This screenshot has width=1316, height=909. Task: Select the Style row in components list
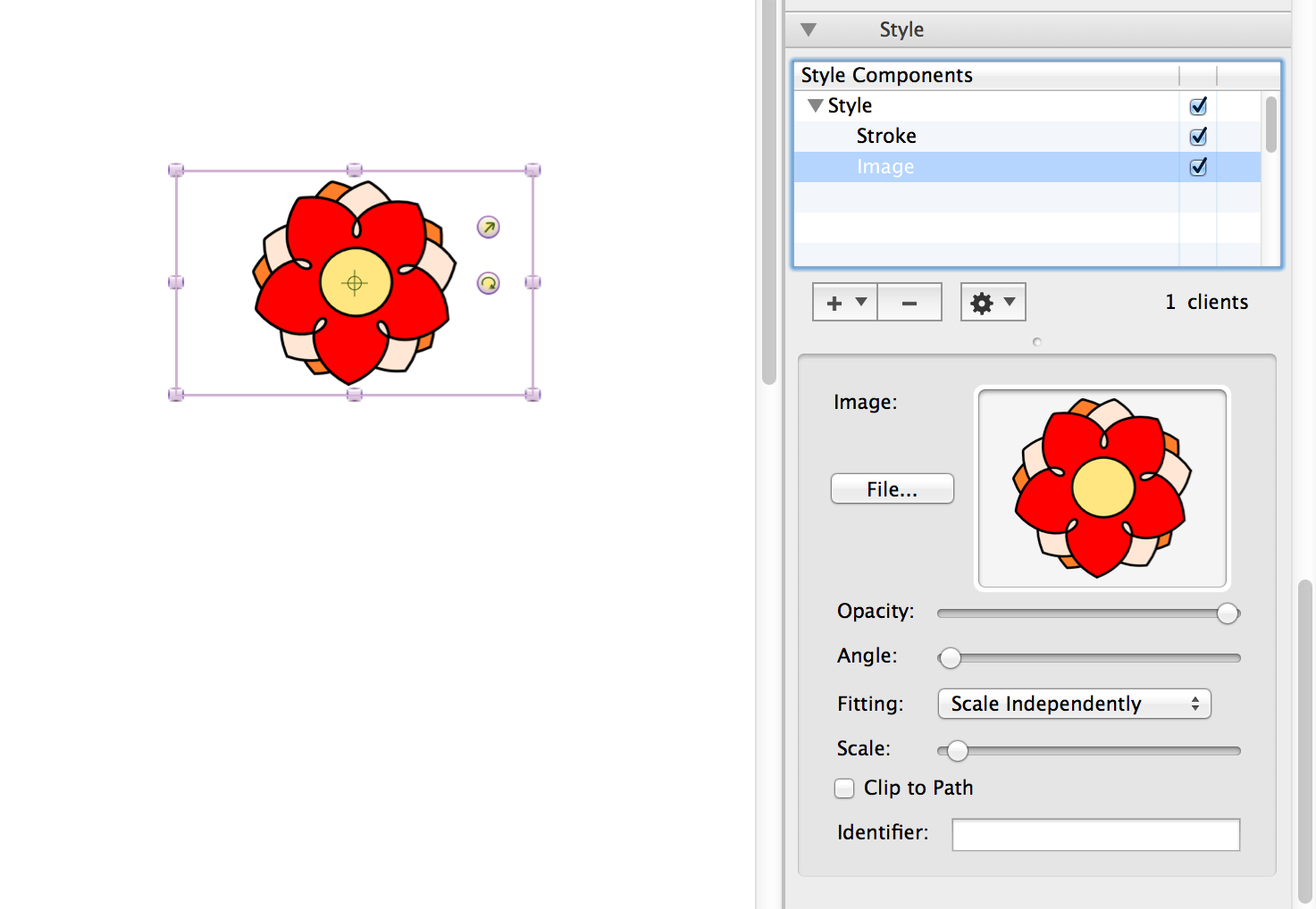pos(1027,105)
